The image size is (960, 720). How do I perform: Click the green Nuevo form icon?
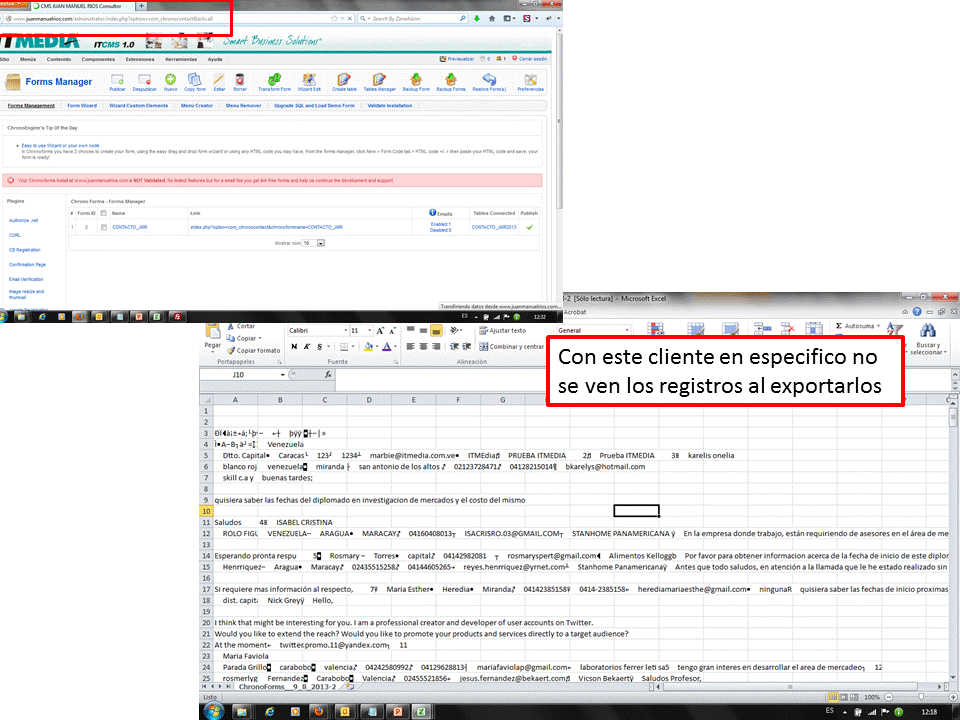click(x=170, y=82)
